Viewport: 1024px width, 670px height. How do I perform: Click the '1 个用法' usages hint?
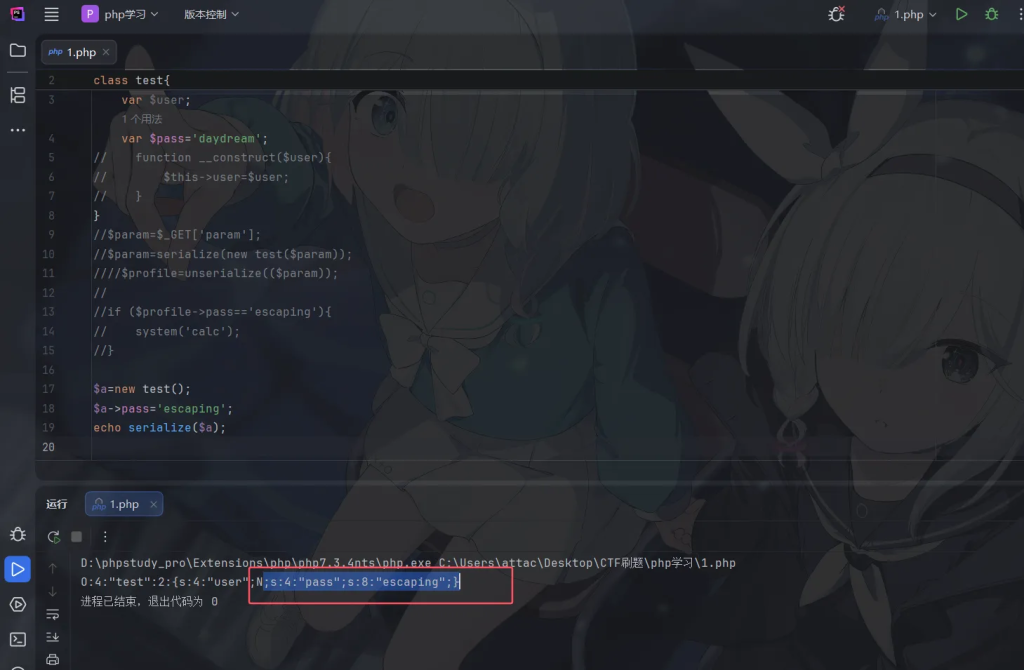tap(142, 119)
